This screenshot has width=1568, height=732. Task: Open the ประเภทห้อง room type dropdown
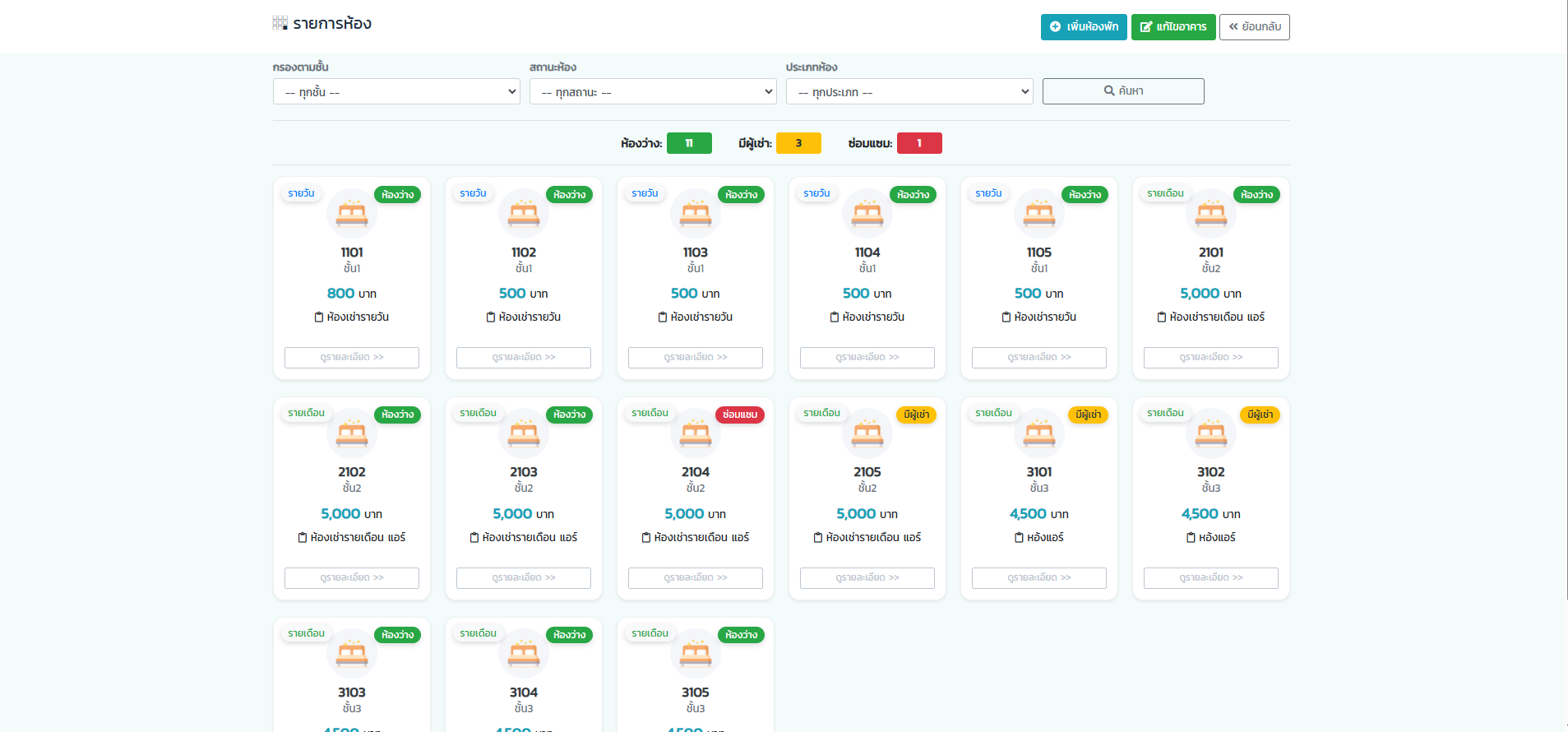[909, 91]
